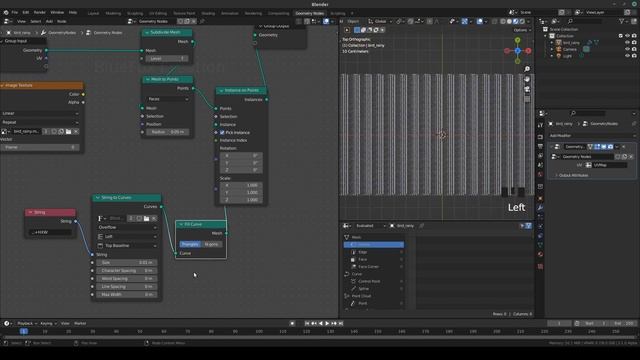
Task: Open the Global transform orientation dropdown
Action: click(380, 21)
